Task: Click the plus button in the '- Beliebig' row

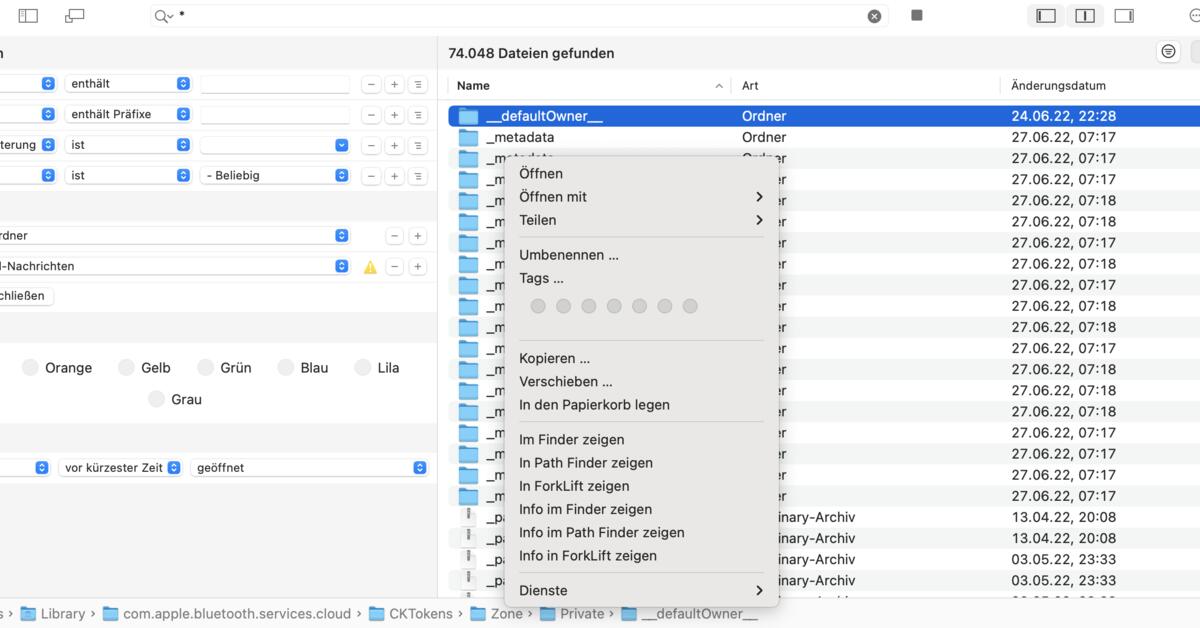Action: coord(394,176)
